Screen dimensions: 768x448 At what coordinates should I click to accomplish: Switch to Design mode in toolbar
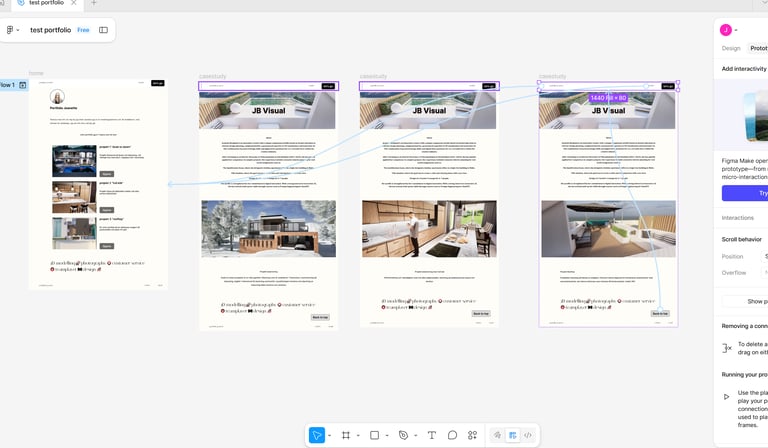(x=512, y=435)
